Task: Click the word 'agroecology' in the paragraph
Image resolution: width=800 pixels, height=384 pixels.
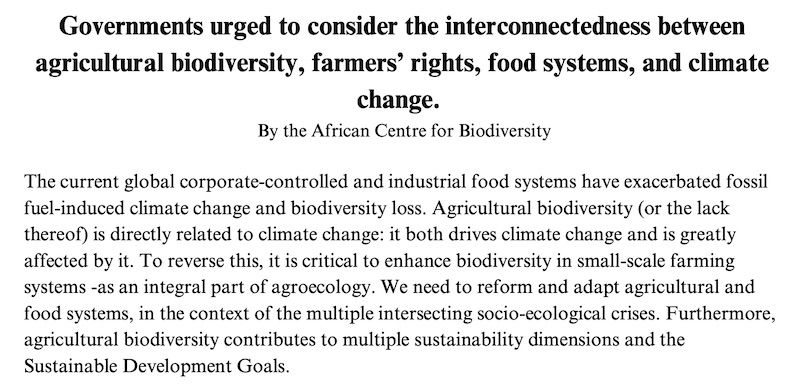Action: [x=318, y=288]
